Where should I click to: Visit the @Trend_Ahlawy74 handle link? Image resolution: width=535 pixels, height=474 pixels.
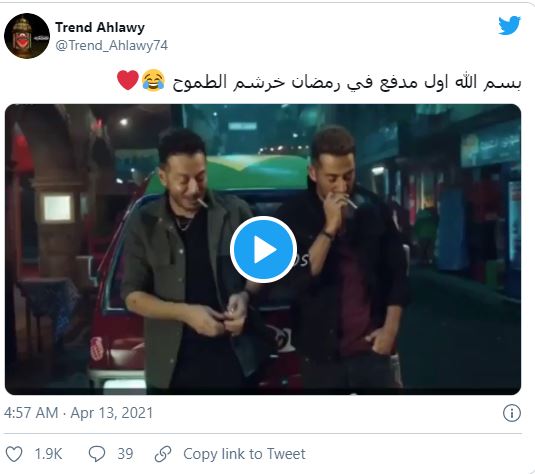pos(112,45)
